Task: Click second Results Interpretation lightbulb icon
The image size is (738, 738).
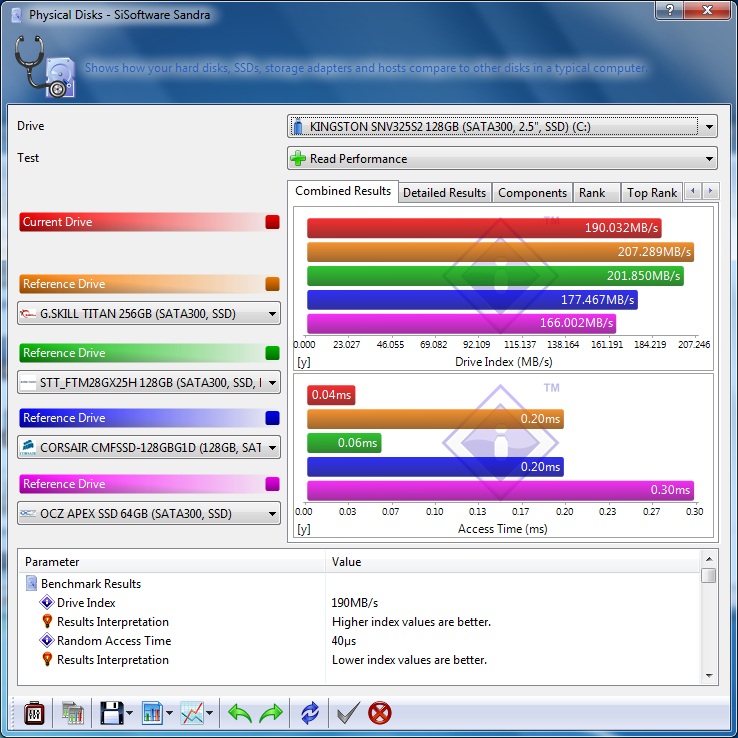Action: [x=47, y=660]
